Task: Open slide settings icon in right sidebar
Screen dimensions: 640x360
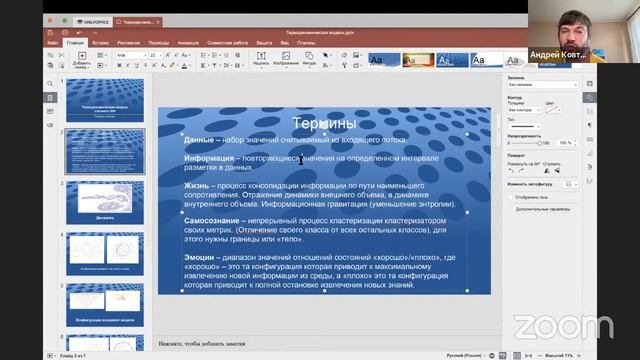Action: 590,84
